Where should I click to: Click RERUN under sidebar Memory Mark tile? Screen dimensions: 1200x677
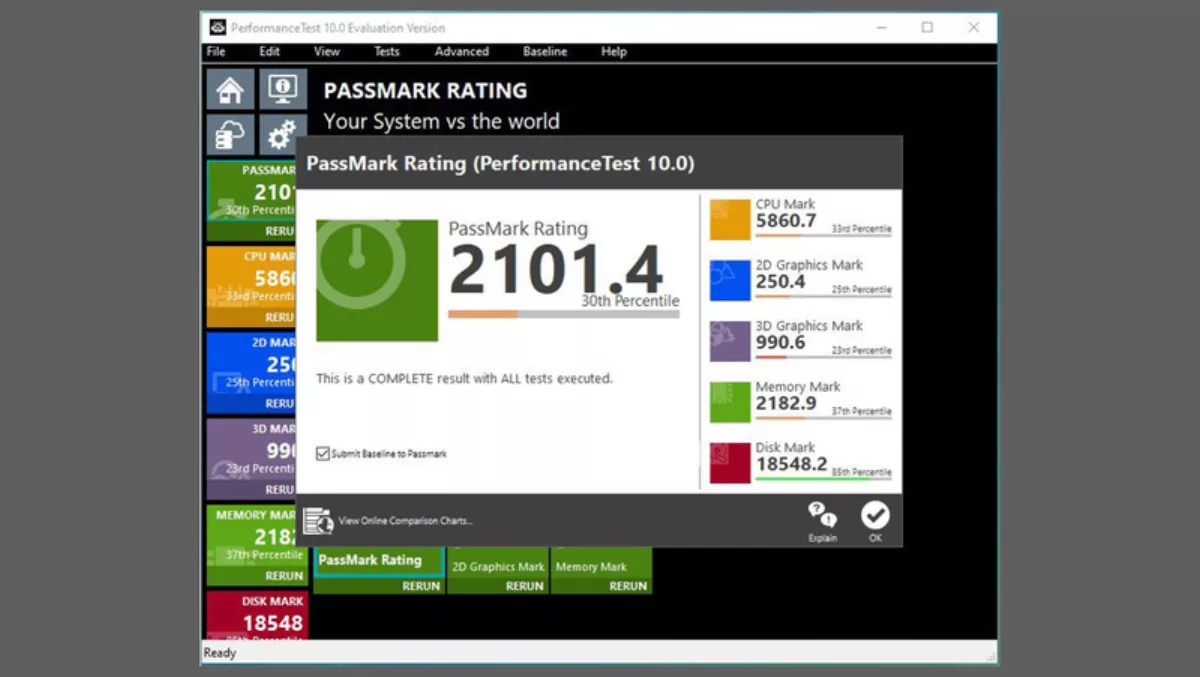284,576
